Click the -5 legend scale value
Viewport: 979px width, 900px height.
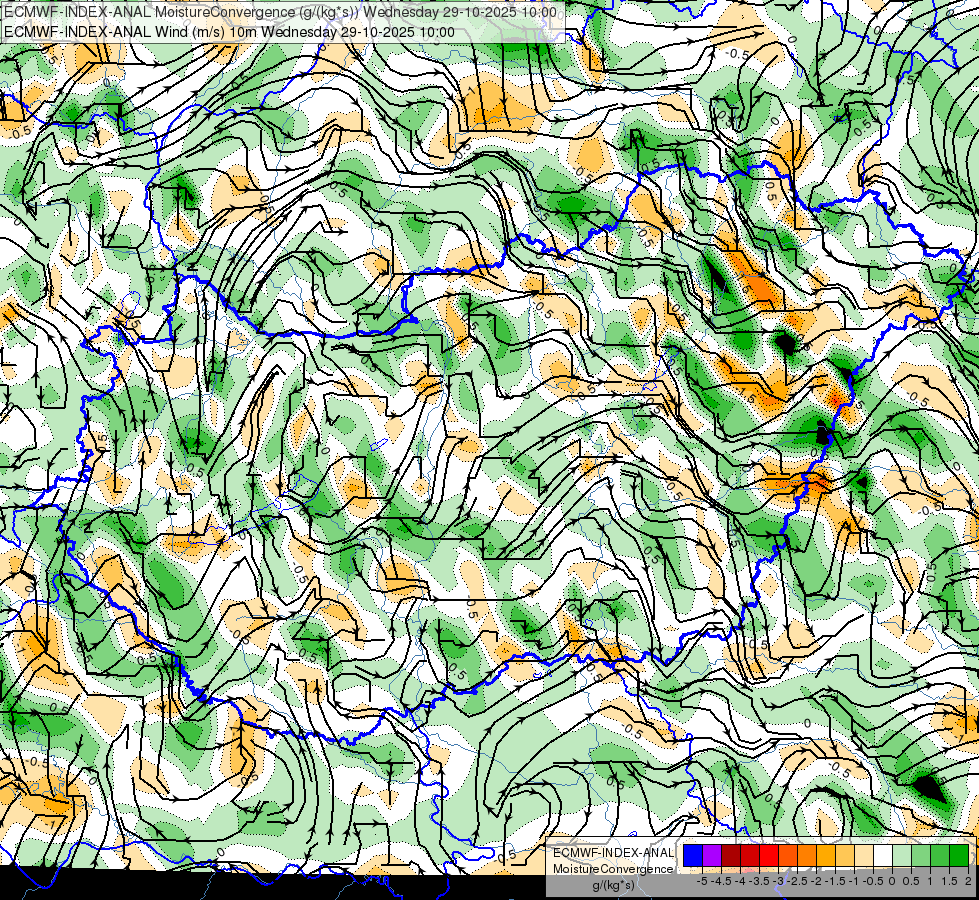click(702, 881)
